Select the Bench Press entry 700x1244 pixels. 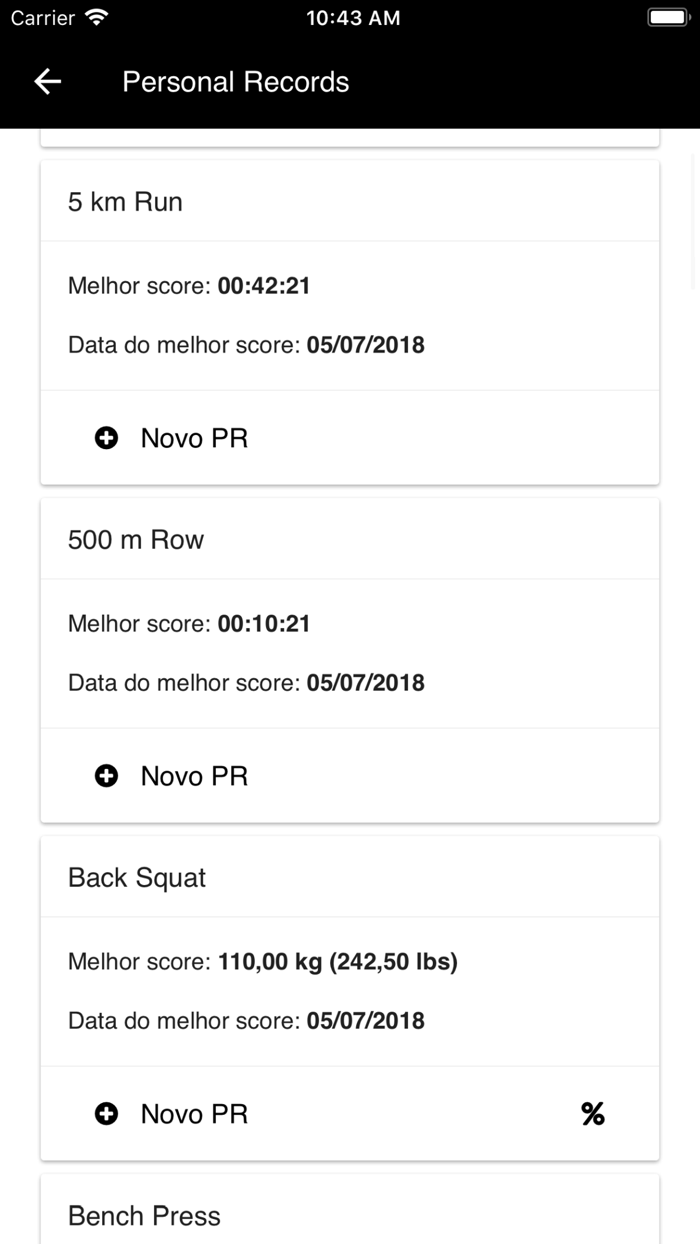143,1215
